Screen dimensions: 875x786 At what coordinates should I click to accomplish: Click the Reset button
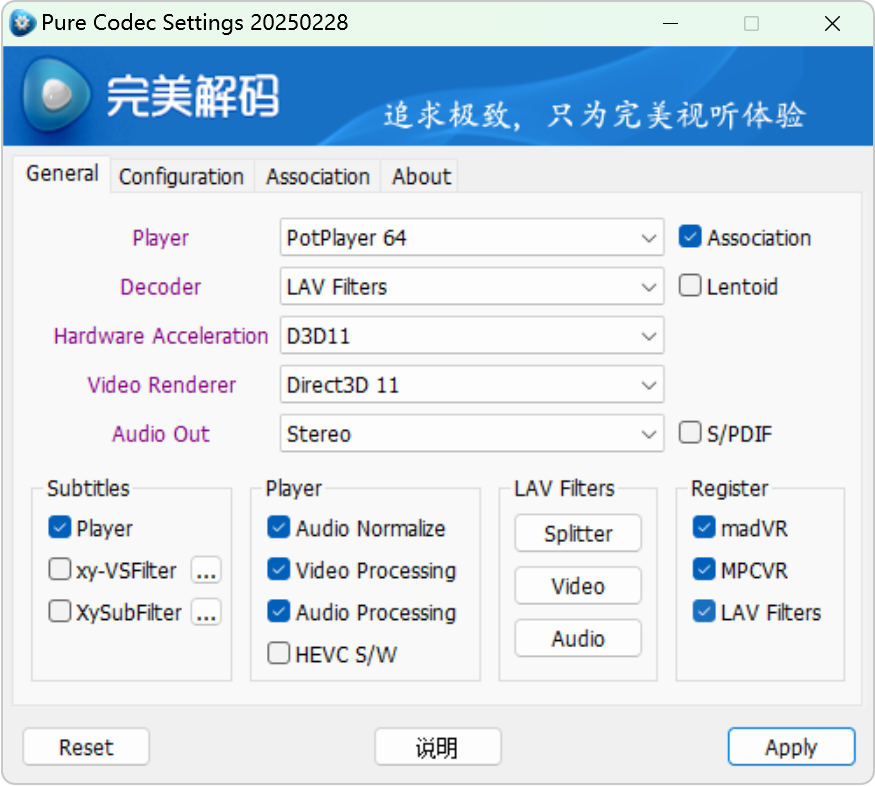point(86,747)
